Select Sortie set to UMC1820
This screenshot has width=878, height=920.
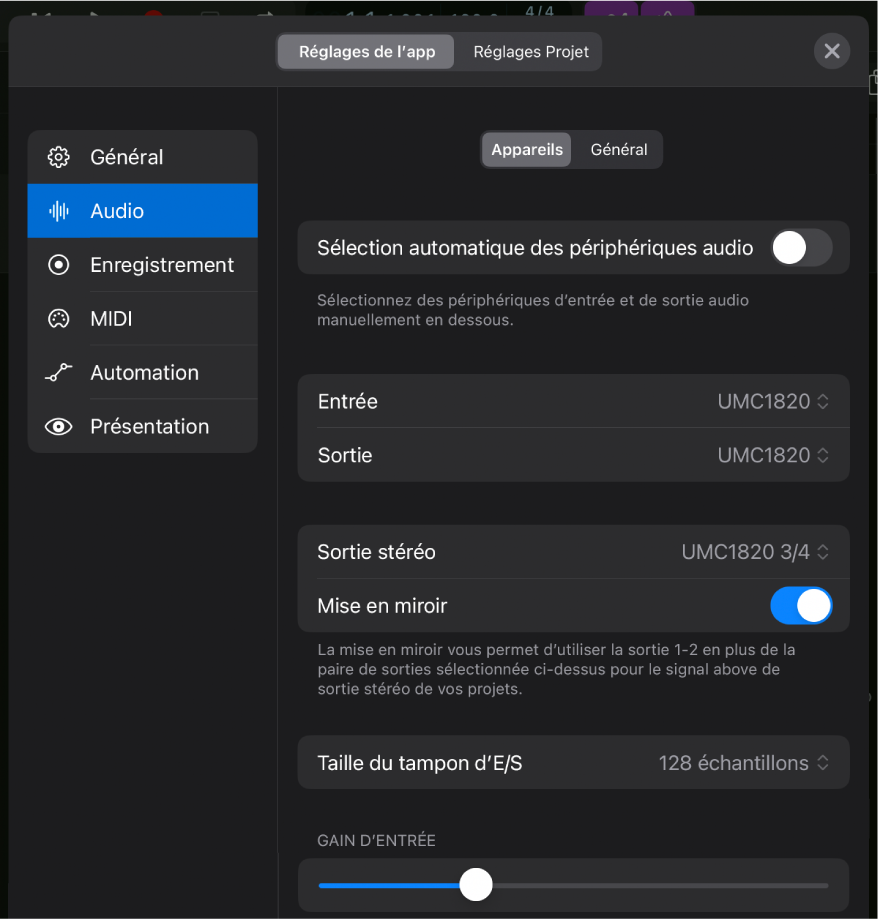point(770,455)
